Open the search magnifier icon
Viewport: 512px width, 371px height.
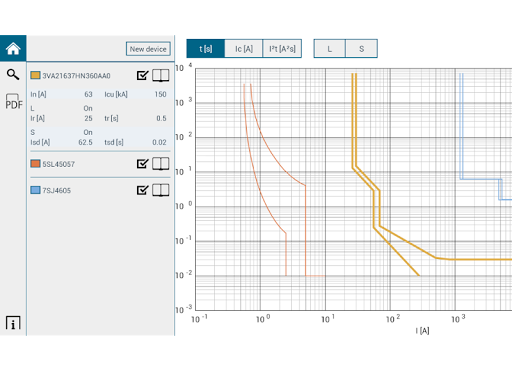coord(13,74)
